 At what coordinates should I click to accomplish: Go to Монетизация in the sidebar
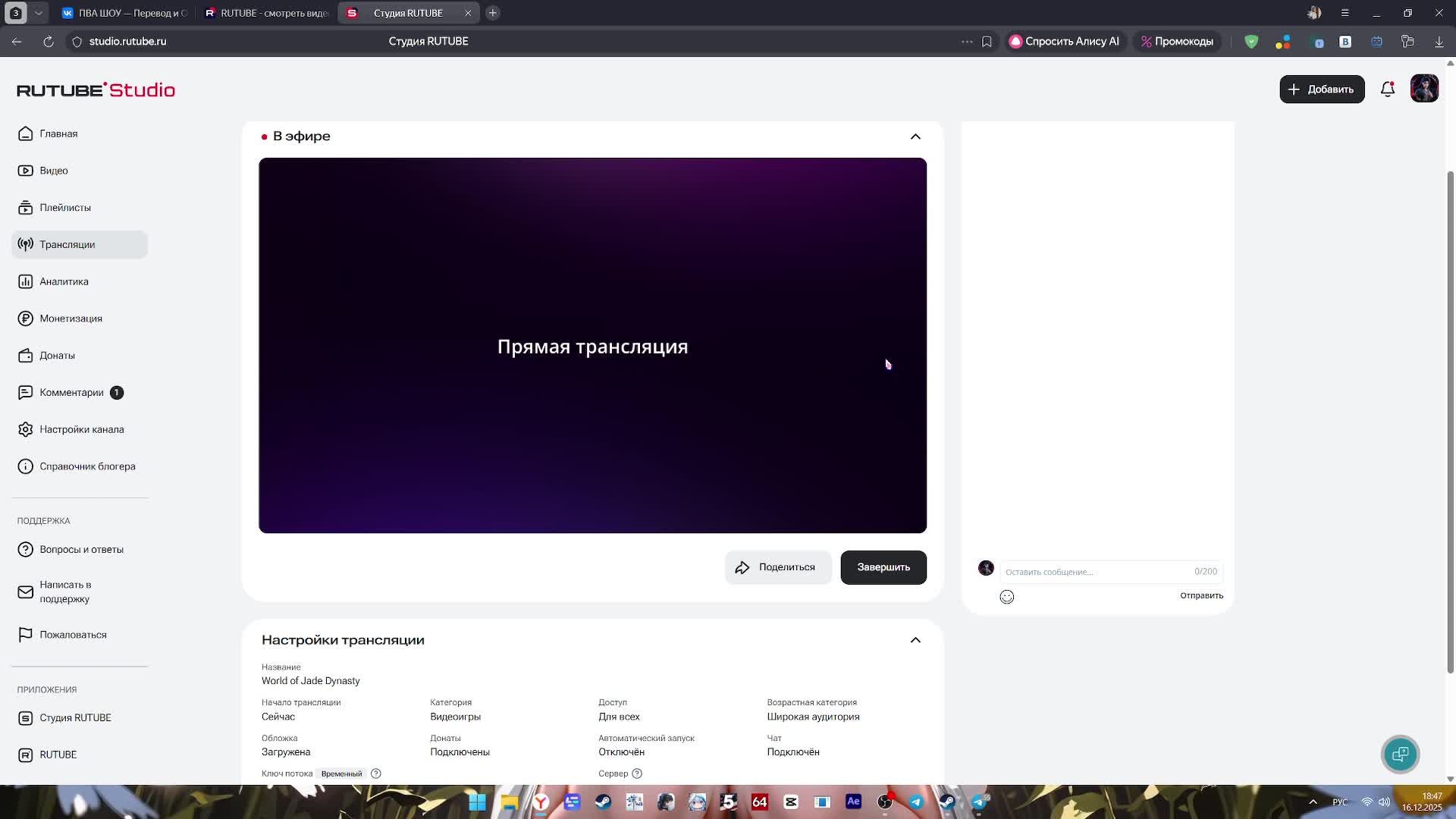(x=71, y=318)
